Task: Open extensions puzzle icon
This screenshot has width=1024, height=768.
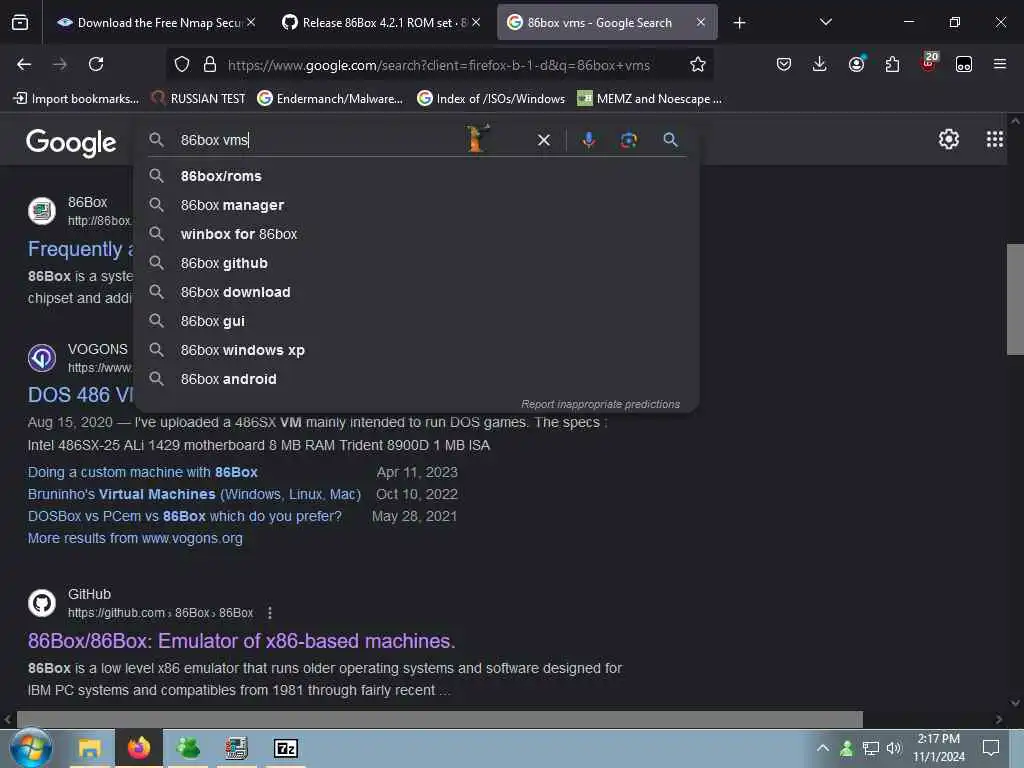Action: click(892, 64)
